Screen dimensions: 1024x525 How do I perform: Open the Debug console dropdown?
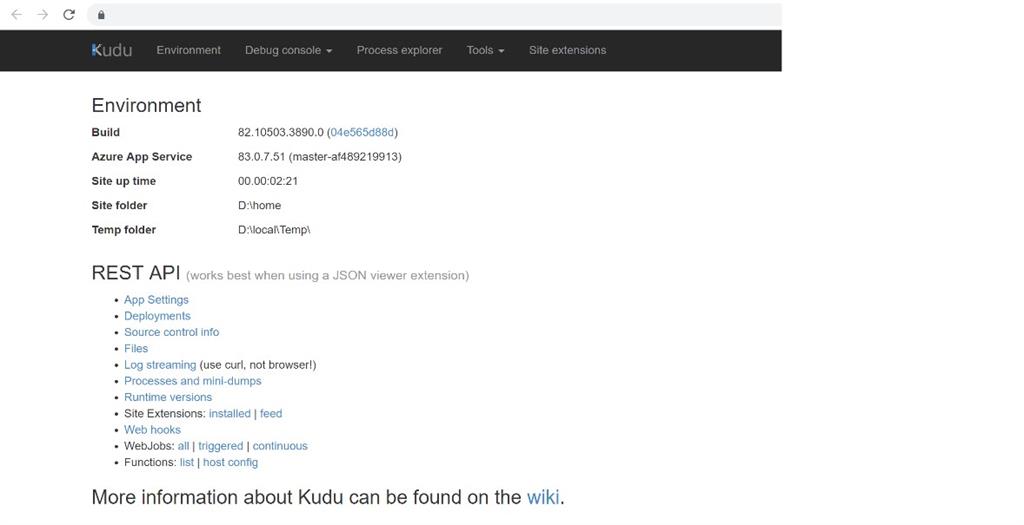point(288,50)
